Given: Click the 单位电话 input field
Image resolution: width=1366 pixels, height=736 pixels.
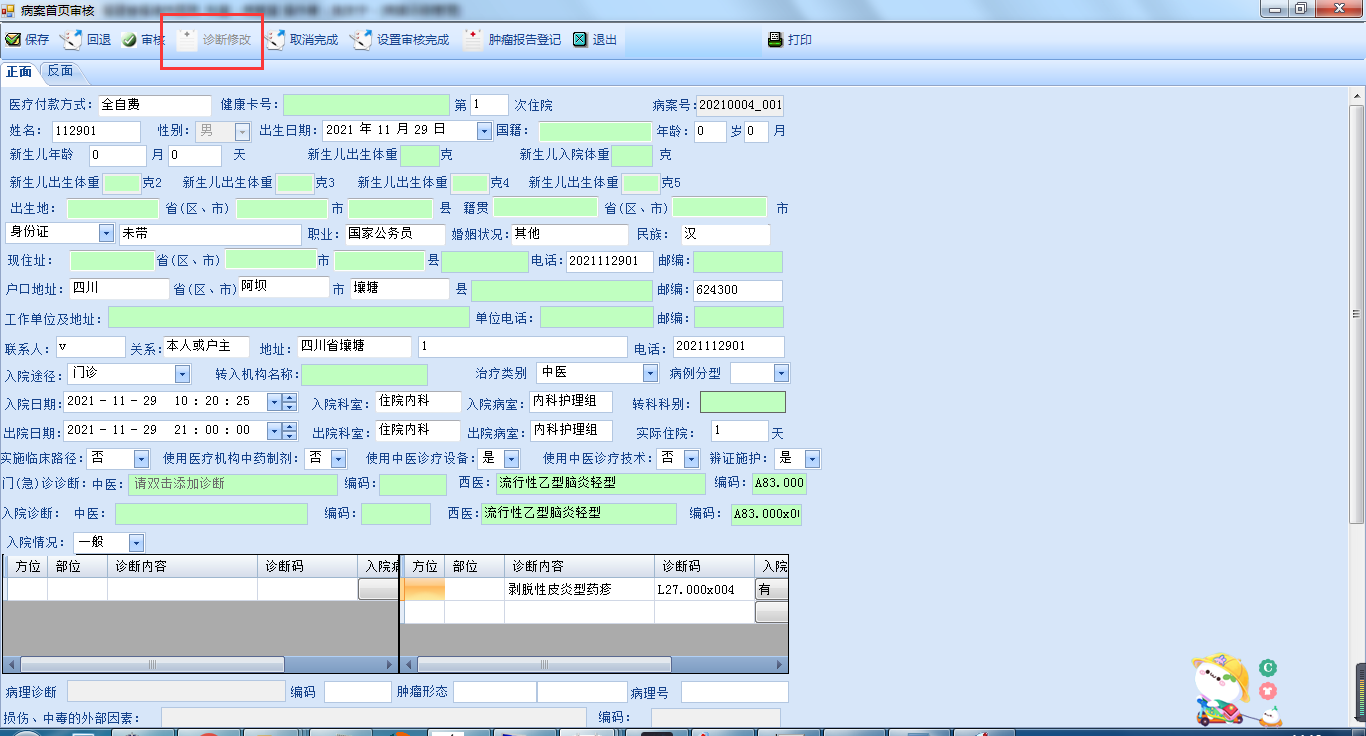Looking at the screenshot, I should coord(597,318).
